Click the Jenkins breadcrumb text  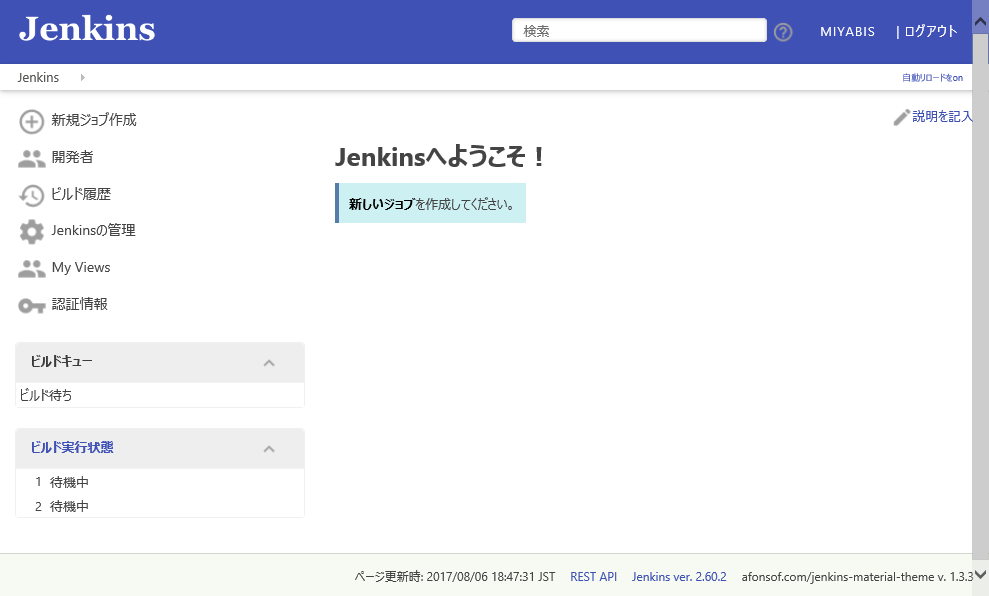click(38, 78)
